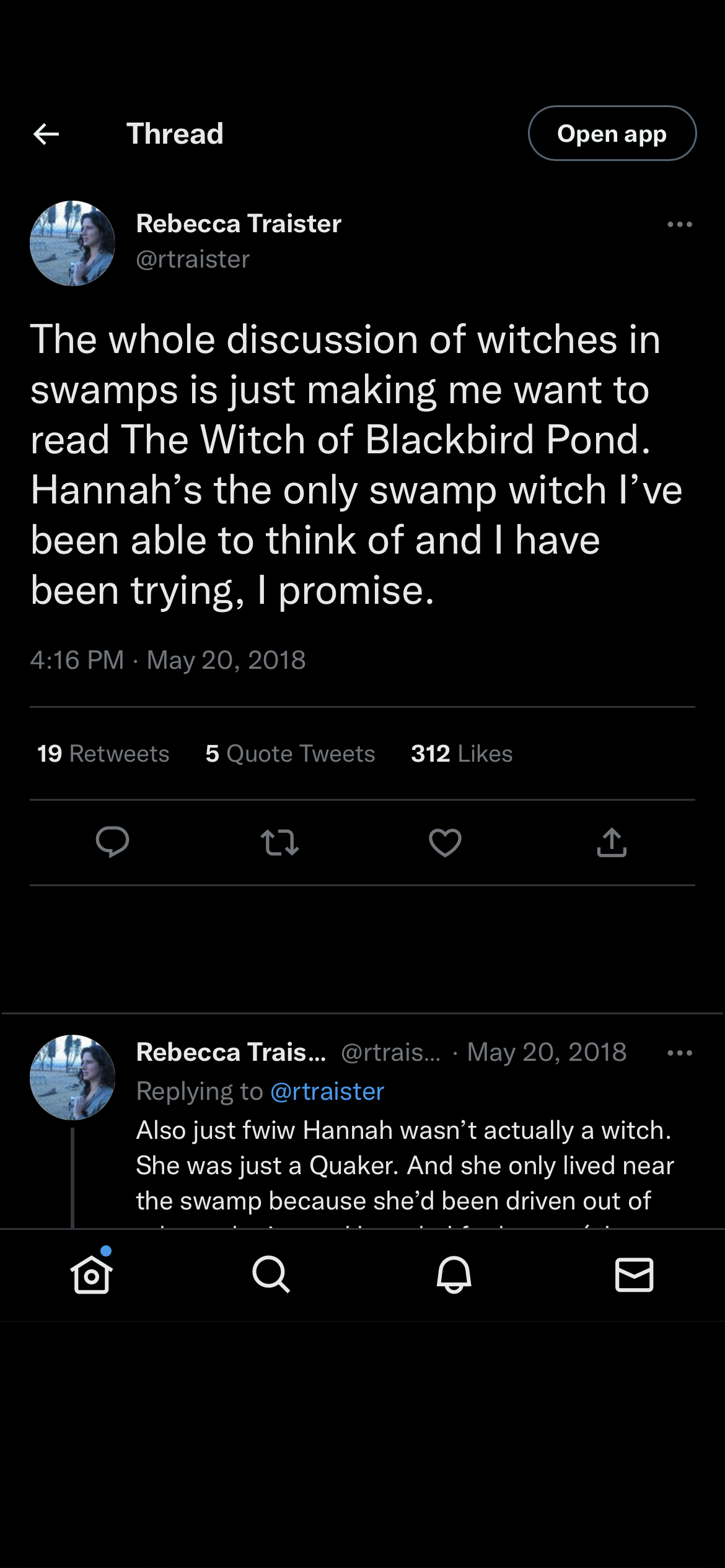Retweet using the arrows icon
Screen dimensions: 725x1568
(279, 842)
